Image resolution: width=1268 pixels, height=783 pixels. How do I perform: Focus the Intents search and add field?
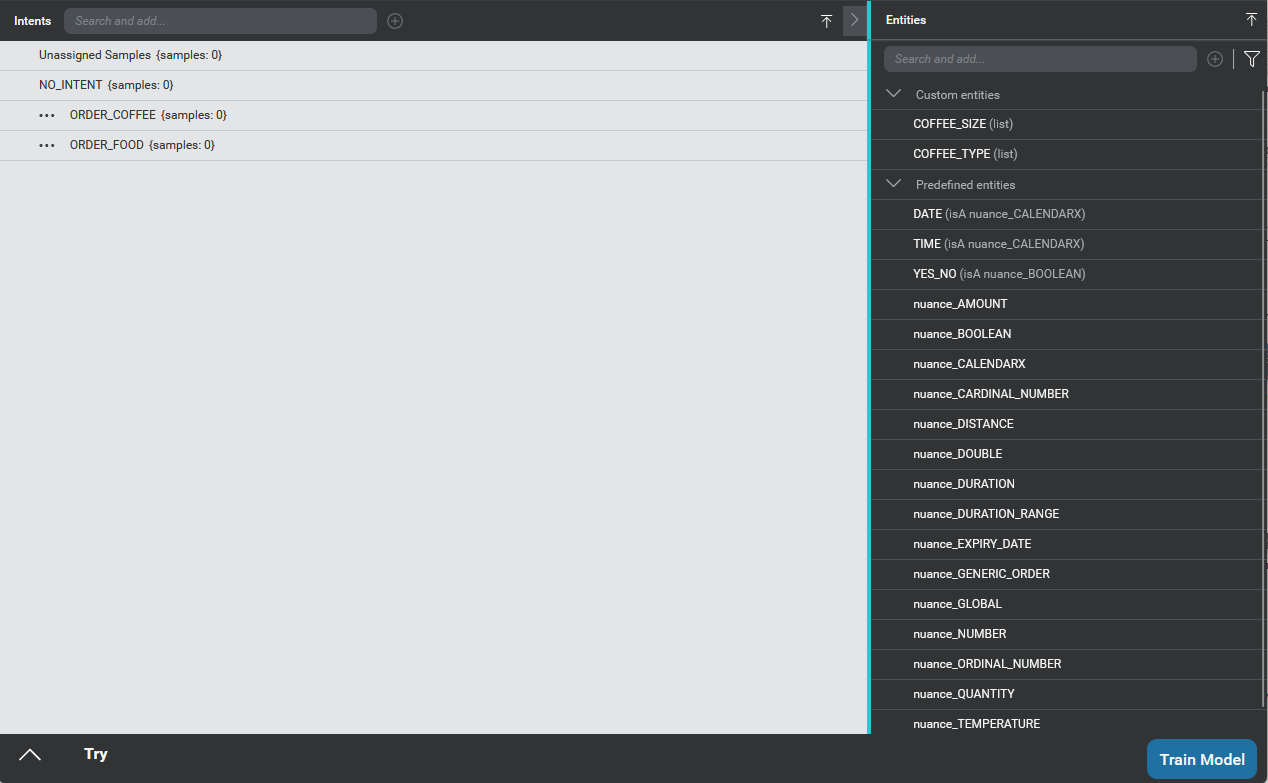tap(220, 21)
